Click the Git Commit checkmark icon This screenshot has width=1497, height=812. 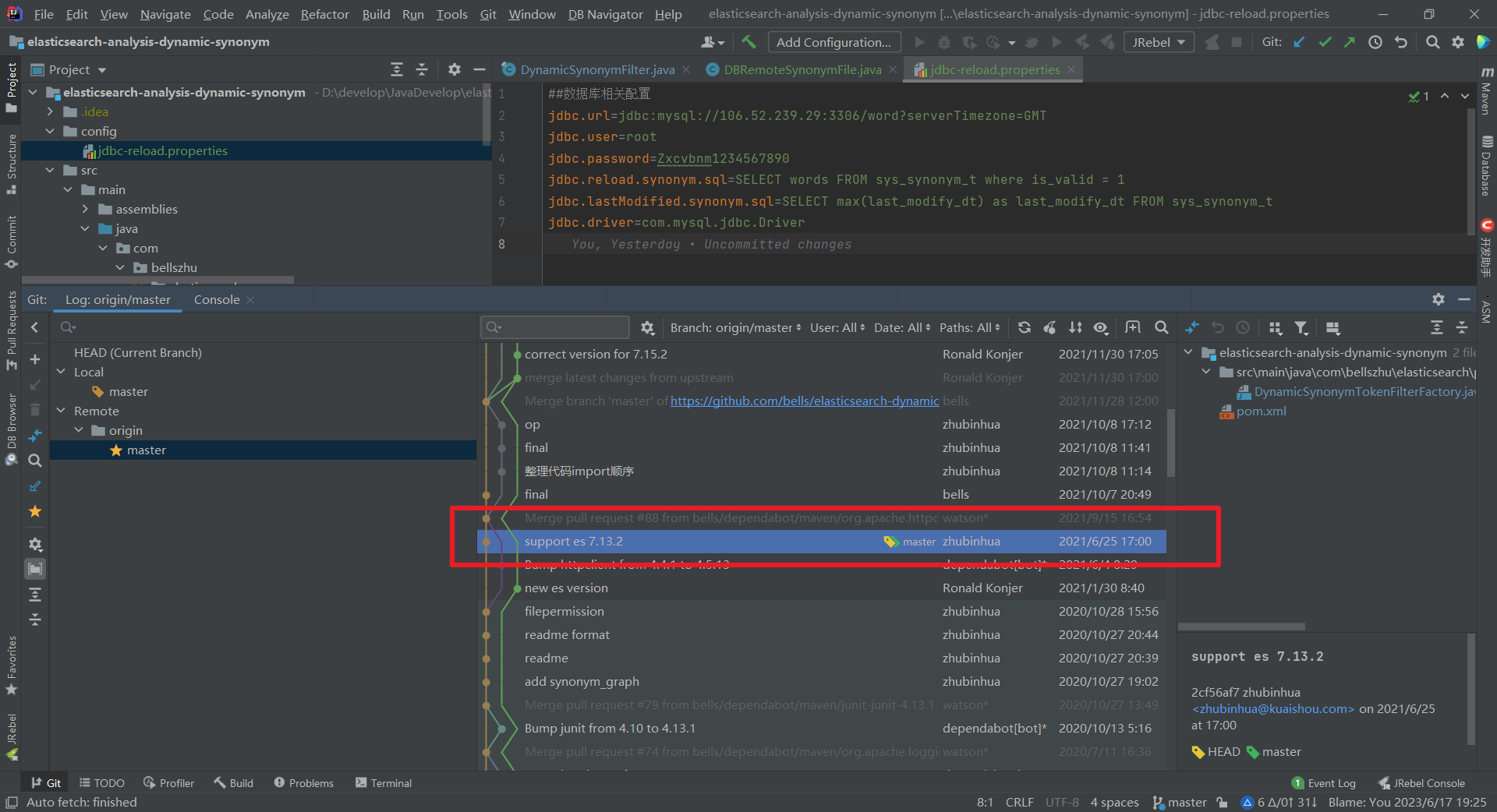[1325, 42]
